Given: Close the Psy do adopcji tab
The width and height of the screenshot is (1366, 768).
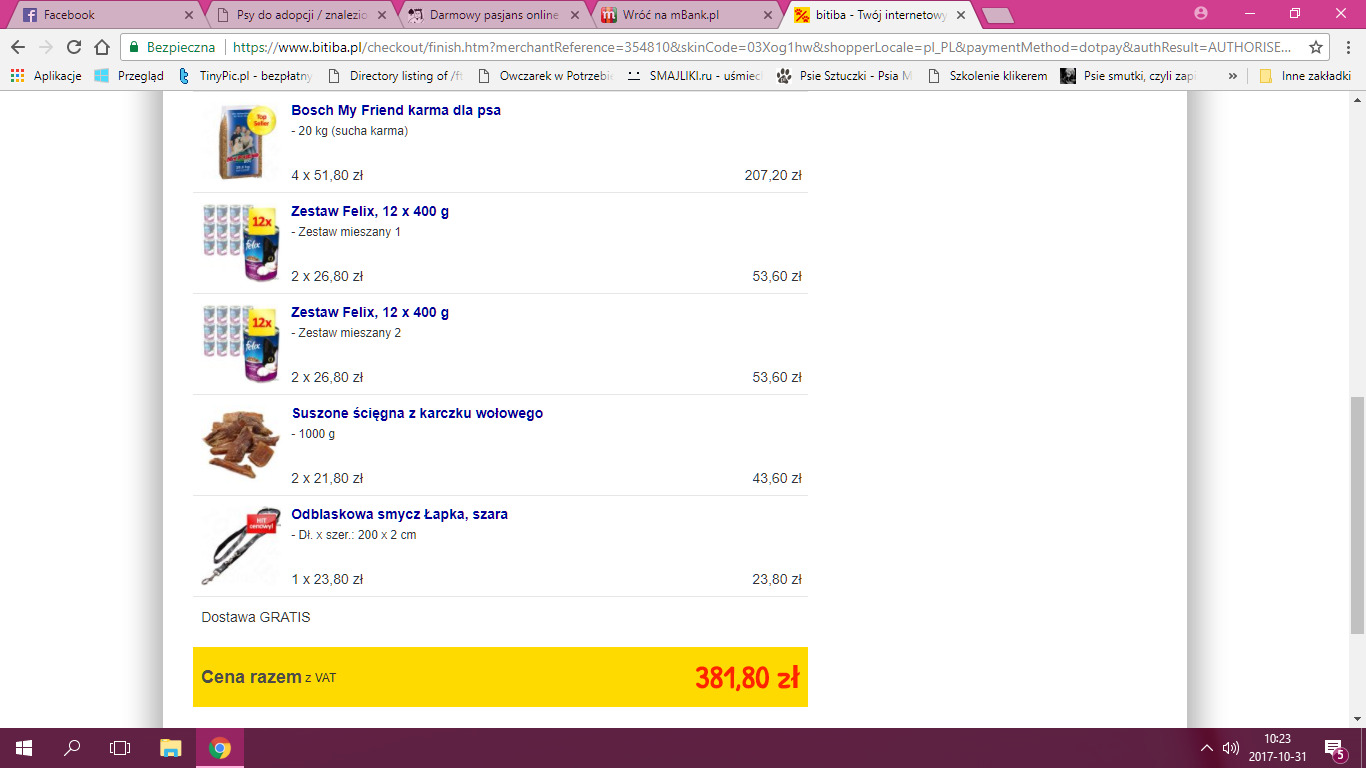Looking at the screenshot, I should 382,15.
